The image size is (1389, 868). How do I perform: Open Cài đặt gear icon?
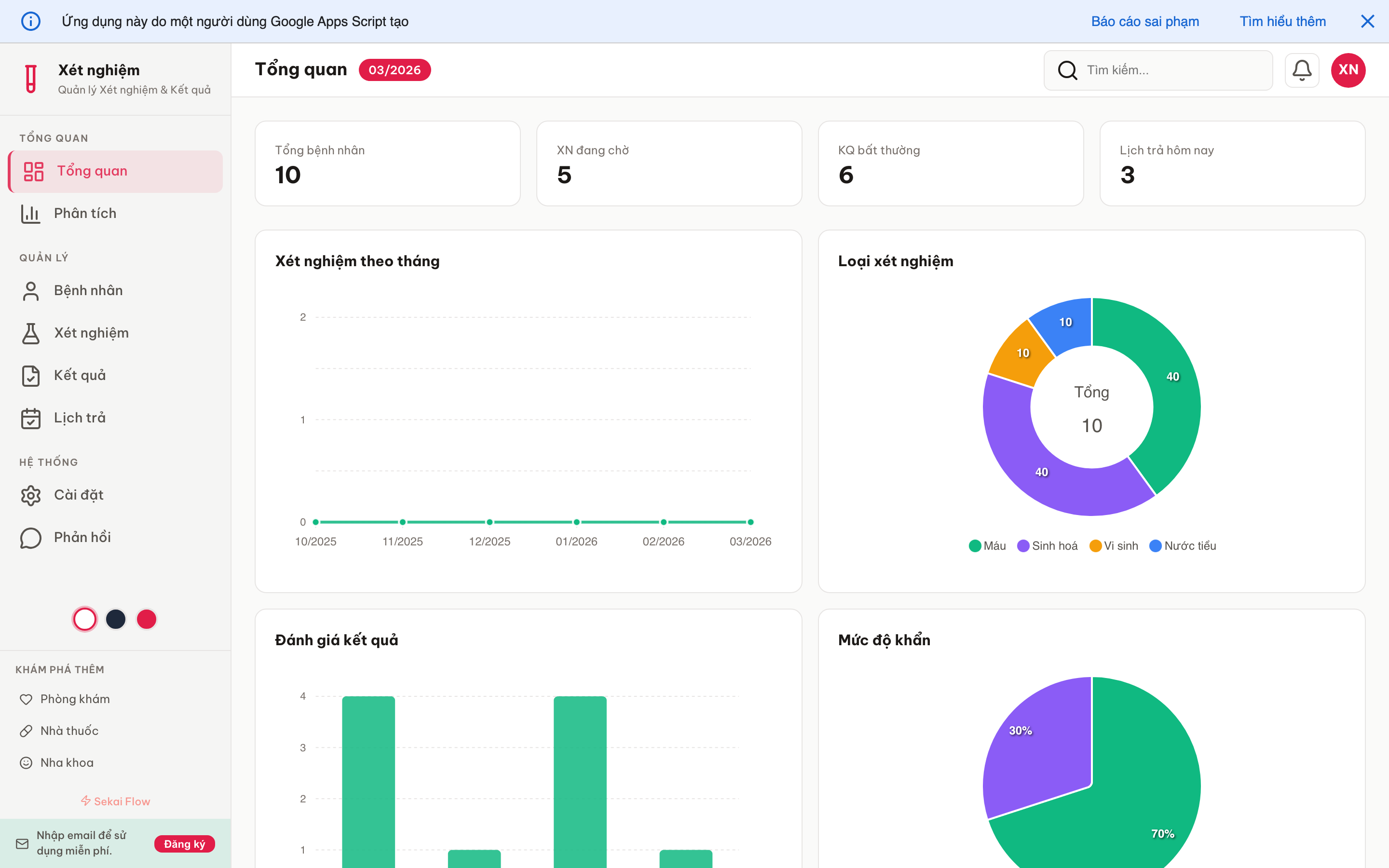30,495
